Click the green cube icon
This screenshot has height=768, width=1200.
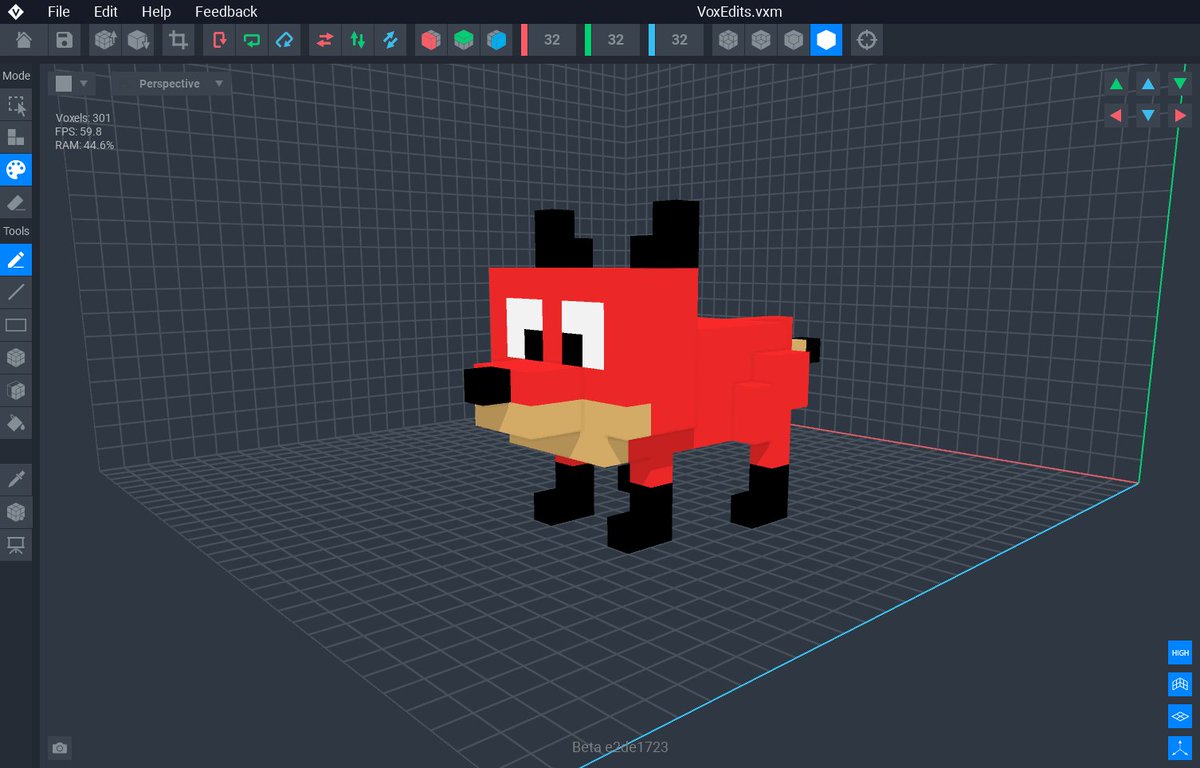coord(463,41)
